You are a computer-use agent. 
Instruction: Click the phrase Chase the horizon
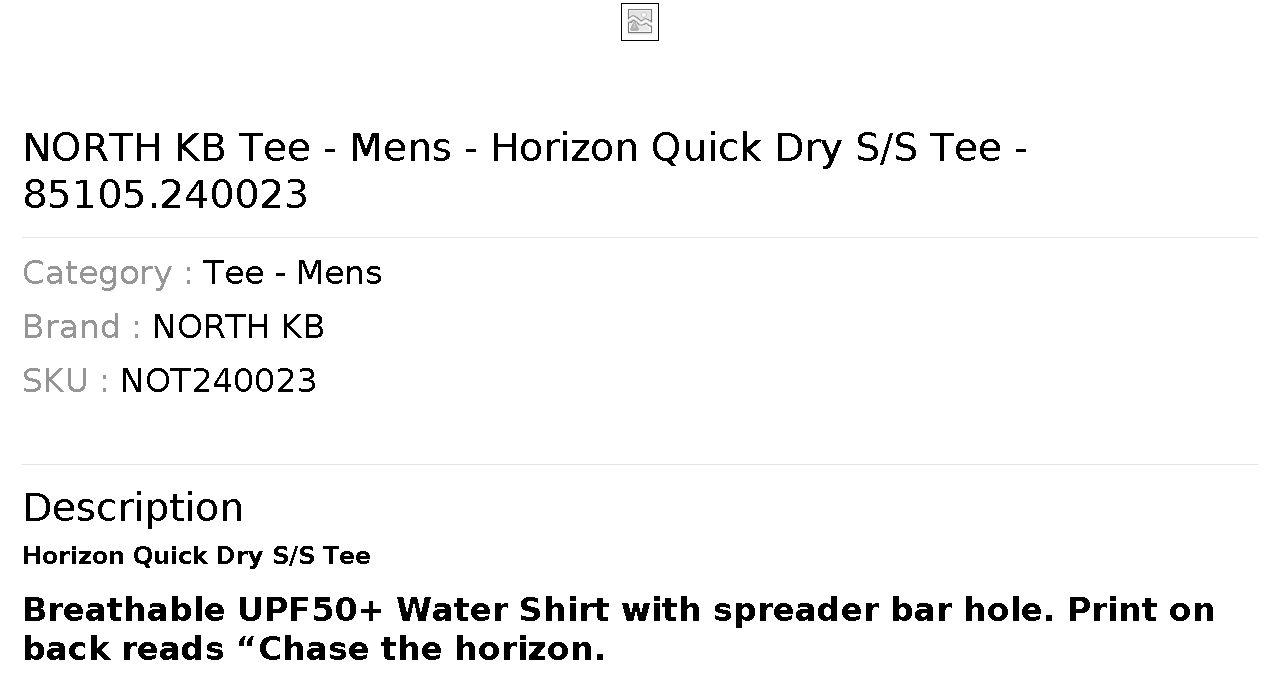432,649
